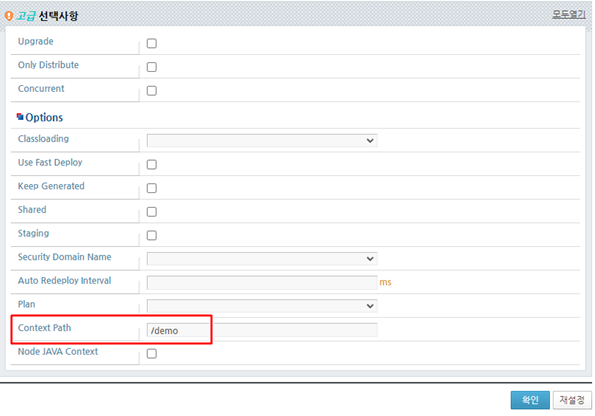
Task: Click the 고급 선택사항 header title
Action: (47, 16)
